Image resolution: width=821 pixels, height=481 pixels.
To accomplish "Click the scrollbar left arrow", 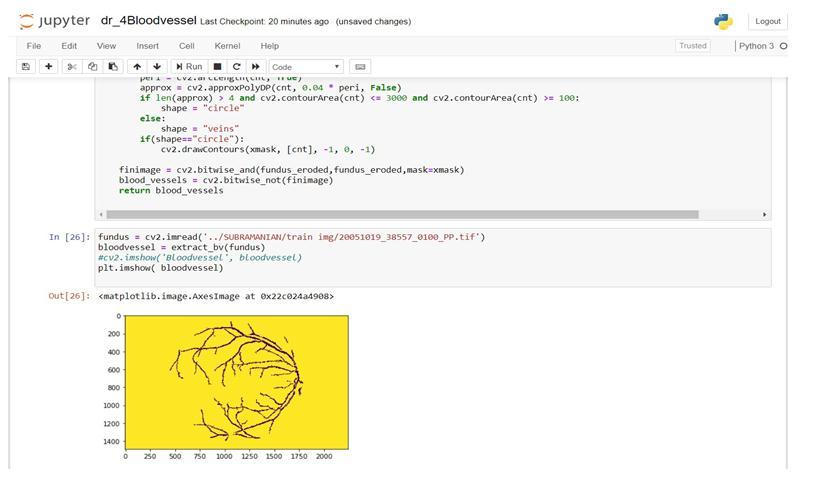I will pyautogui.click(x=101, y=215).
